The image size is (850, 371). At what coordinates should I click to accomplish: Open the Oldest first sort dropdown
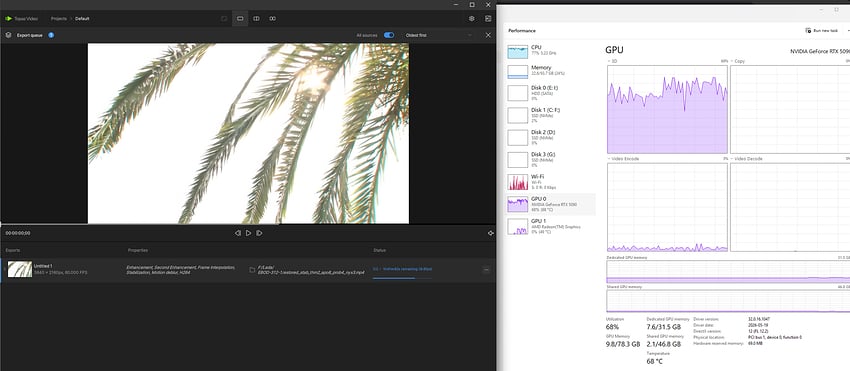(x=439, y=35)
